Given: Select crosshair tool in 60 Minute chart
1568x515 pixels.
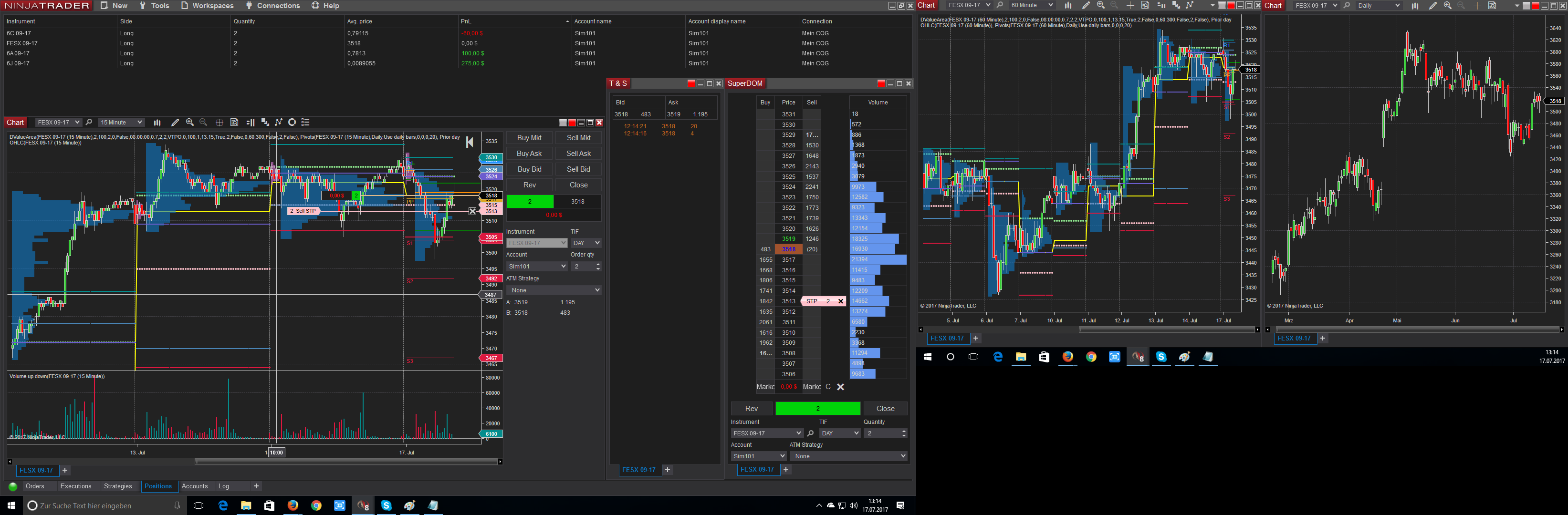Looking at the screenshot, I should point(1130,5).
